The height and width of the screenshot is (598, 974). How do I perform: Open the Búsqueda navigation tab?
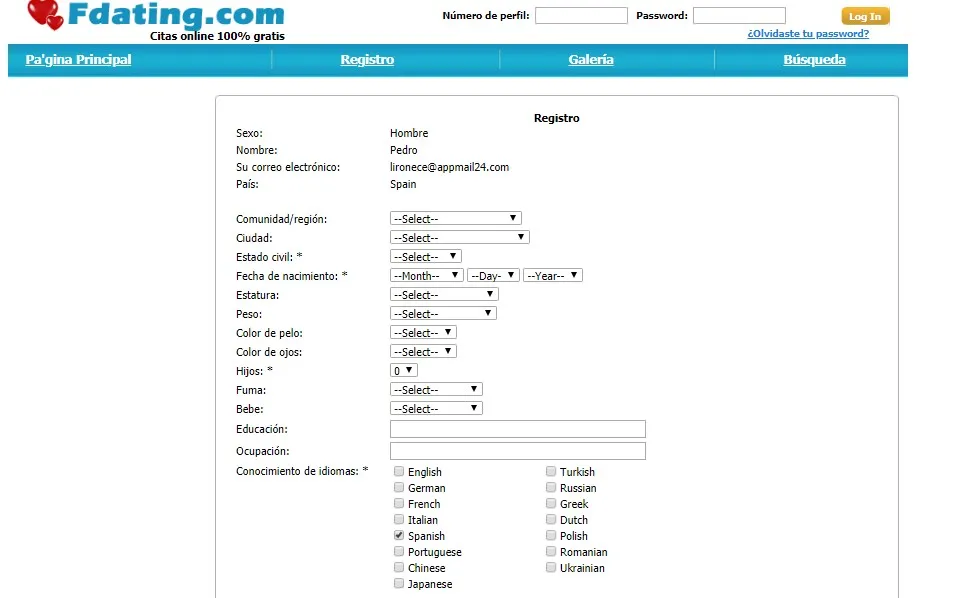pyautogui.click(x=814, y=60)
